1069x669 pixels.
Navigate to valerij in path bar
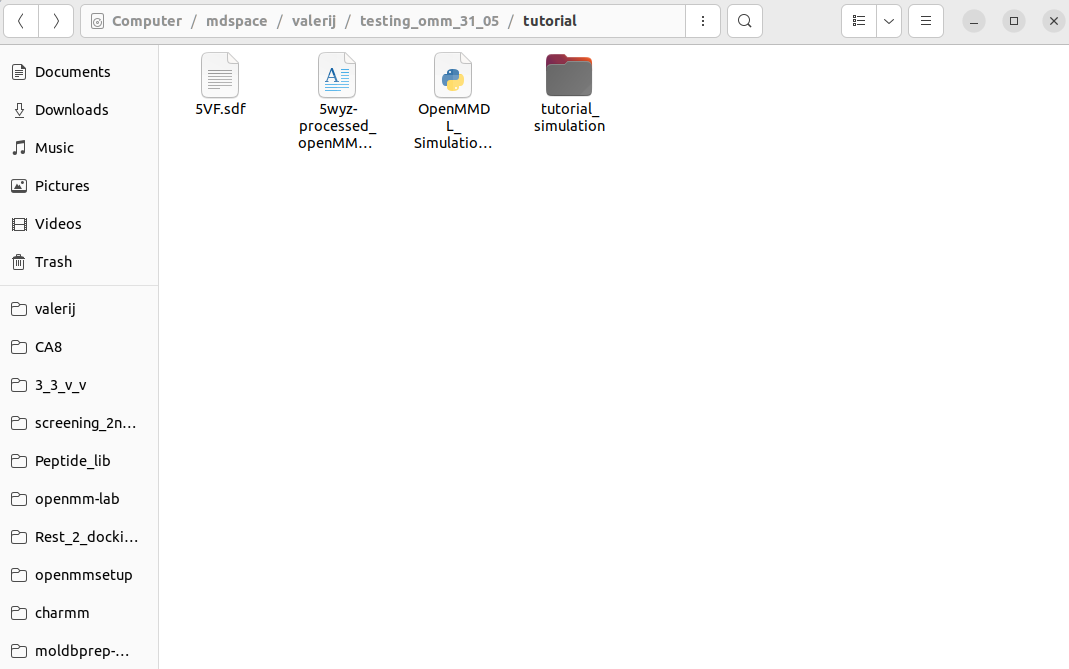click(x=314, y=21)
